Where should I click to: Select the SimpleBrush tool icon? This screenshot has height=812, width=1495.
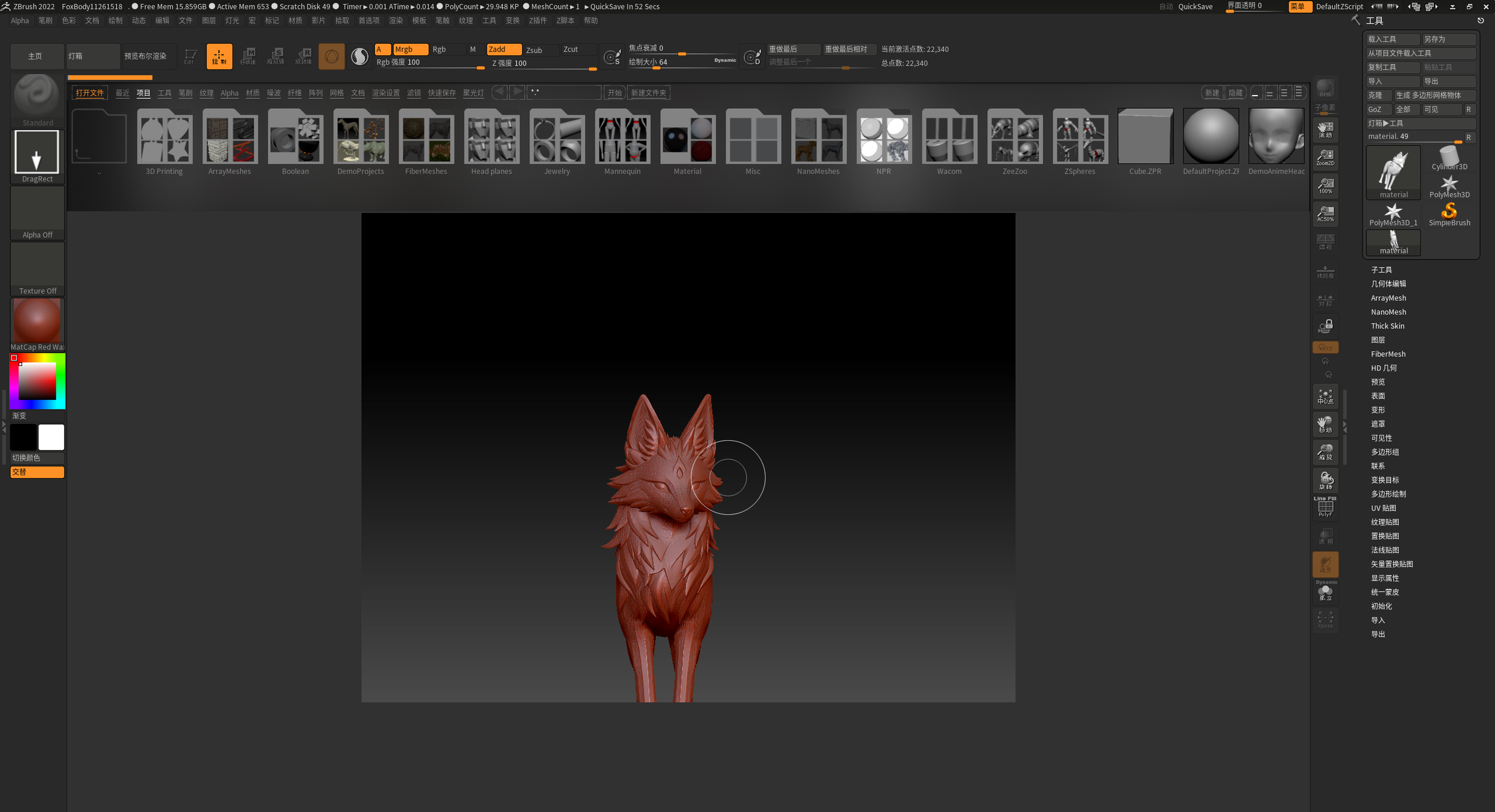[x=1449, y=214]
